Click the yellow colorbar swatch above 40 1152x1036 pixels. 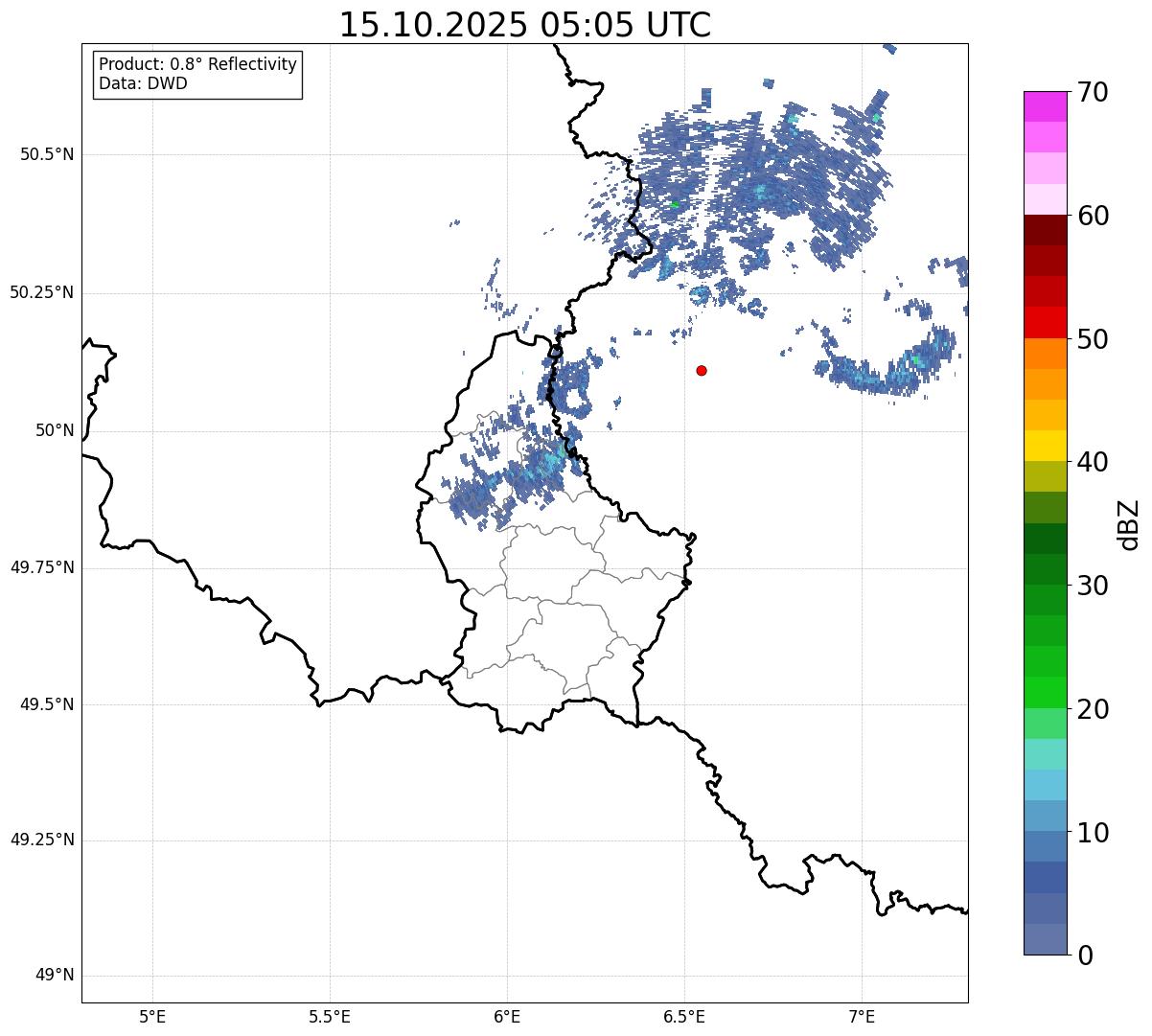click(x=1046, y=446)
